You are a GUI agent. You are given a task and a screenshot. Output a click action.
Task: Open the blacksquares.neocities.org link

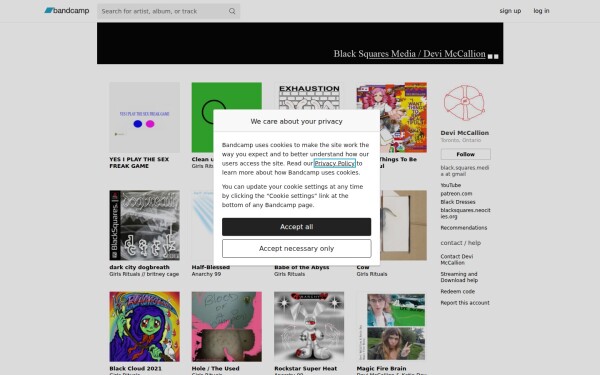[465, 213]
